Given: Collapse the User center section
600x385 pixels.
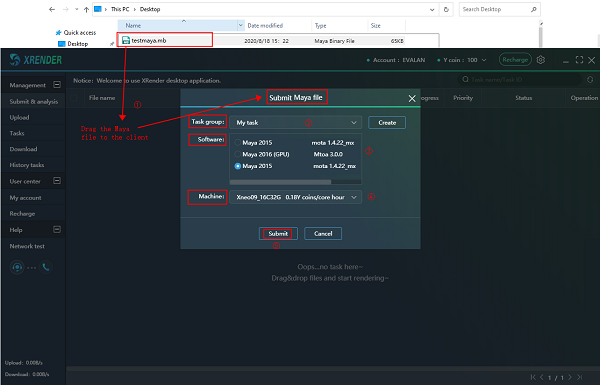Looking at the screenshot, I should click(x=57, y=181).
